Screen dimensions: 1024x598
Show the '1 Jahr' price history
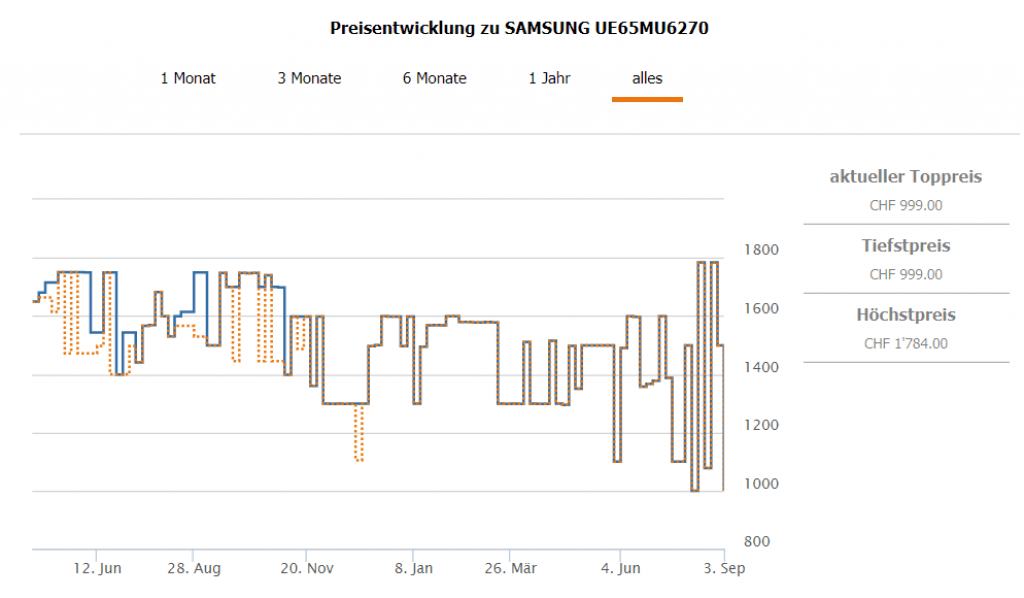click(549, 78)
